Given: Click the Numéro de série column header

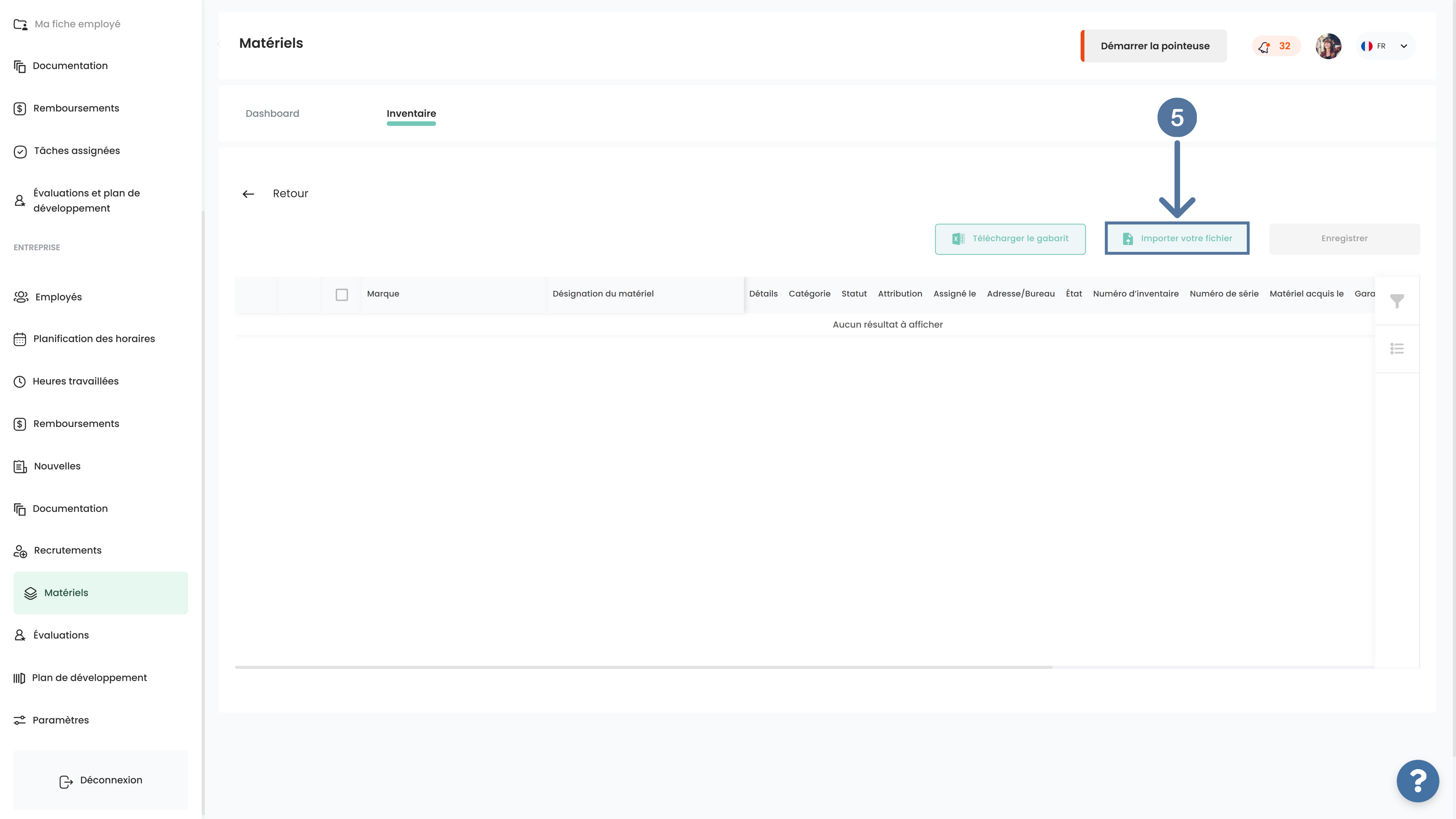Looking at the screenshot, I should click(x=1224, y=294).
